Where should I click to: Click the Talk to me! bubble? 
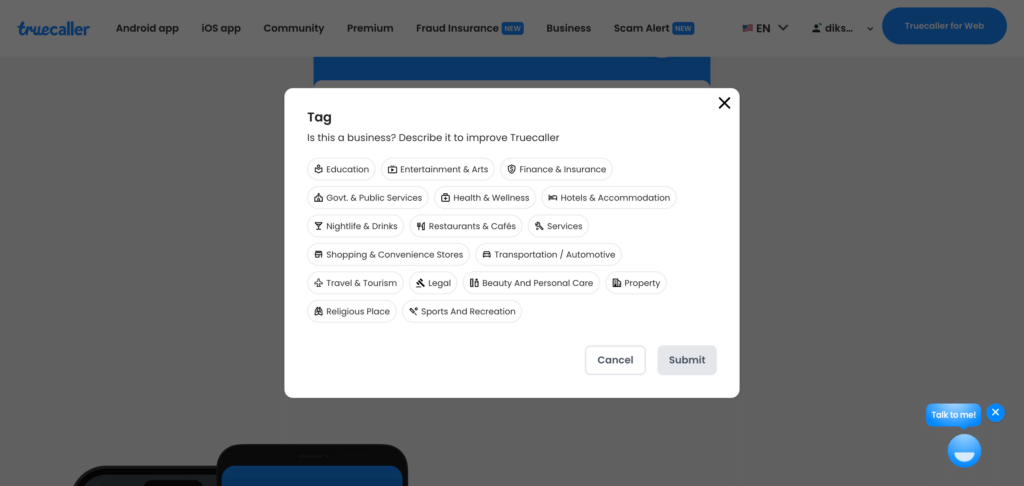[x=953, y=415]
